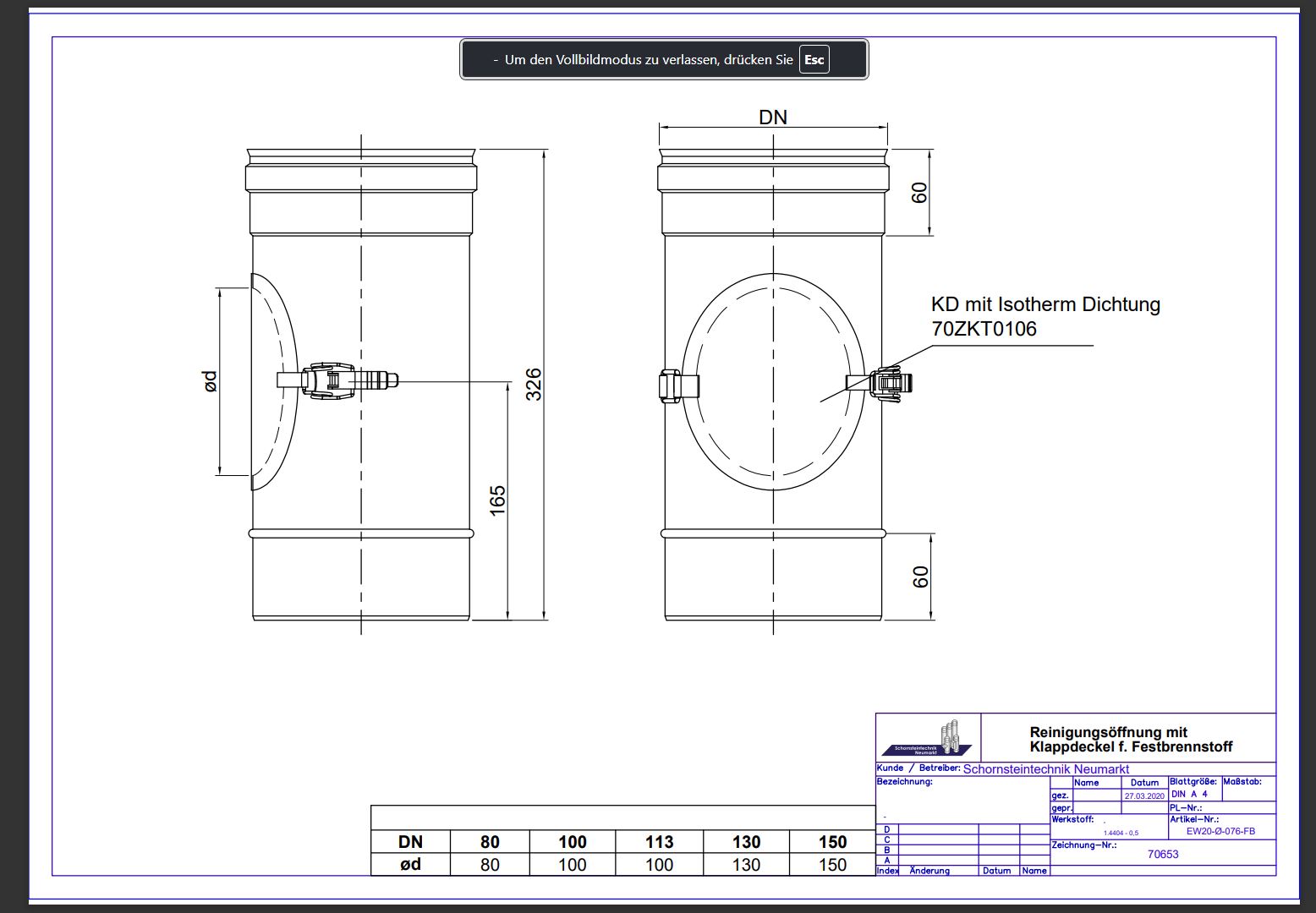Click the top 60 dimension on the right
The width and height of the screenshot is (1316, 913).
(919, 193)
